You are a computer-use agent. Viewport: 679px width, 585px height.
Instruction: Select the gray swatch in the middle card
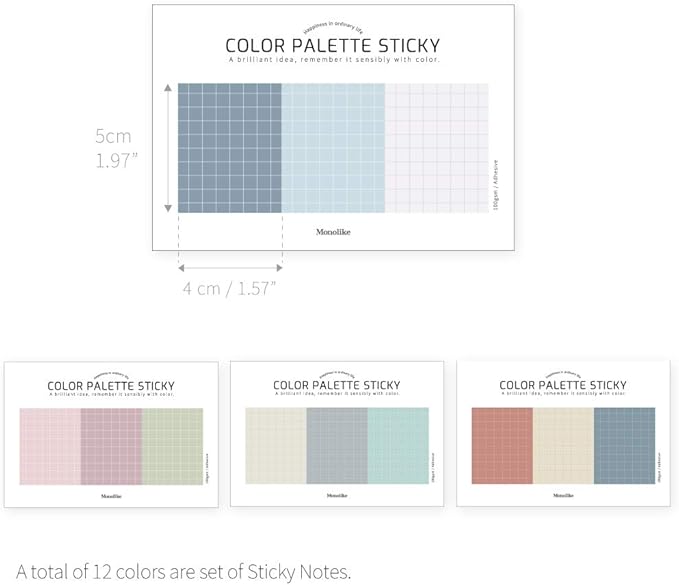tap(337, 446)
